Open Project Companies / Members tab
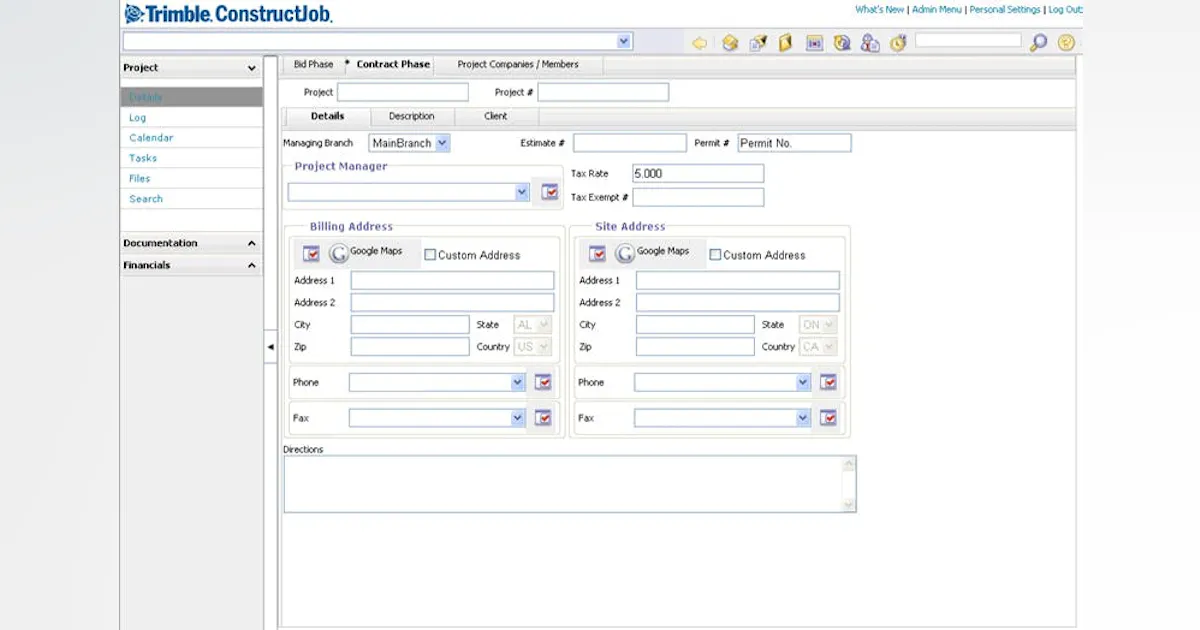1200x630 pixels. pyautogui.click(x=518, y=64)
